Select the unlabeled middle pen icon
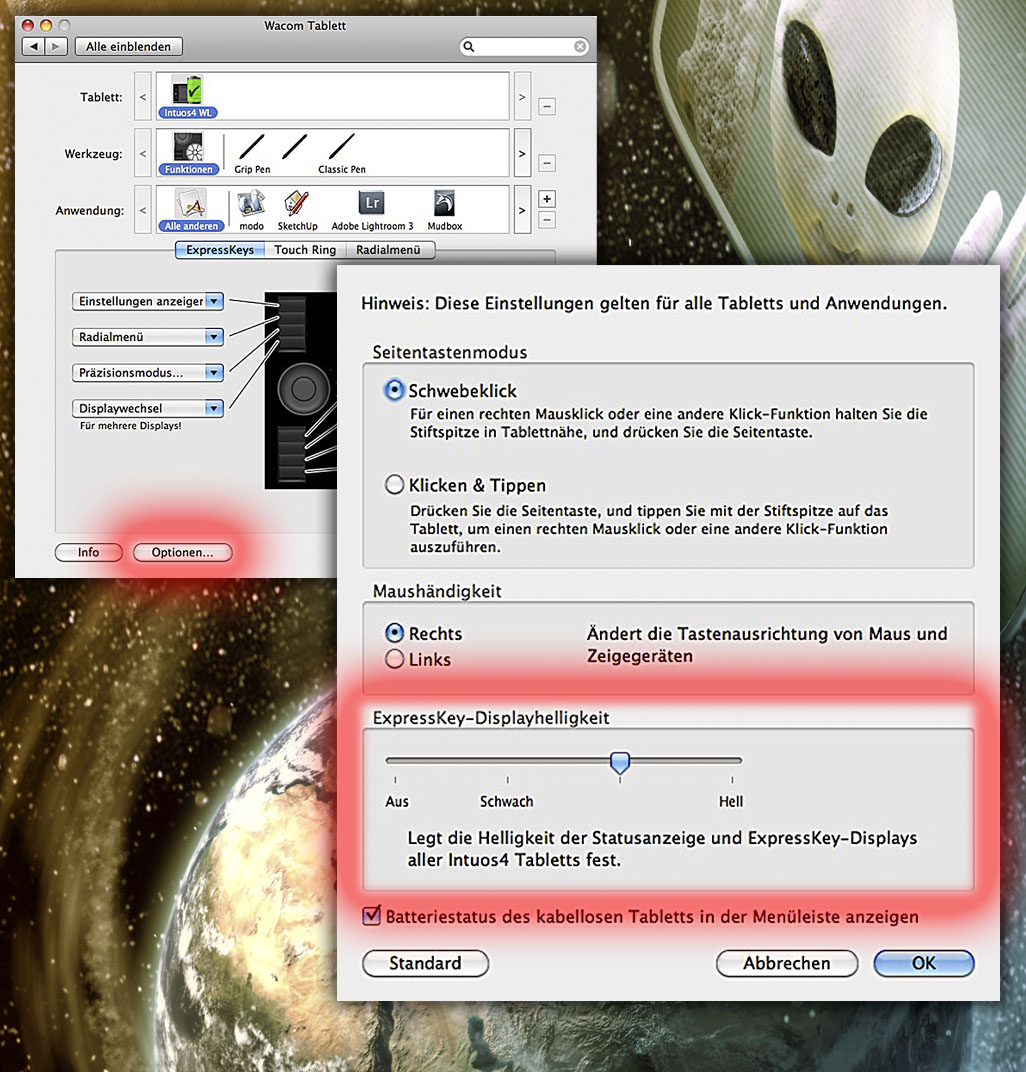The width and height of the screenshot is (1026, 1072). point(295,146)
